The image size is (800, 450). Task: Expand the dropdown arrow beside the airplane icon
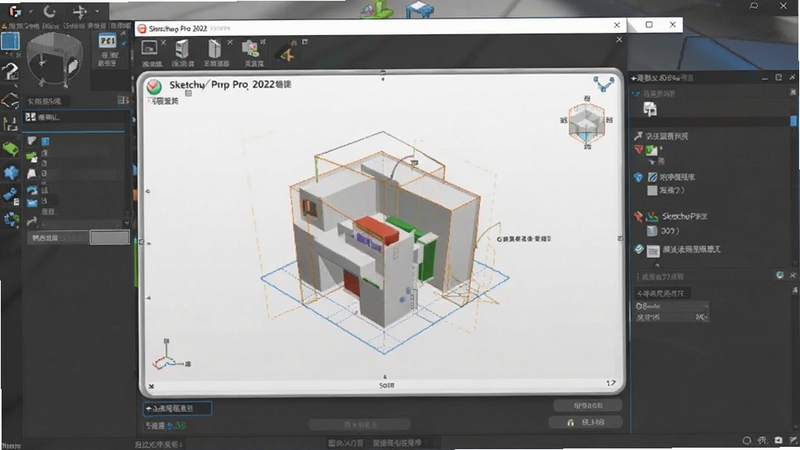click(97, 11)
